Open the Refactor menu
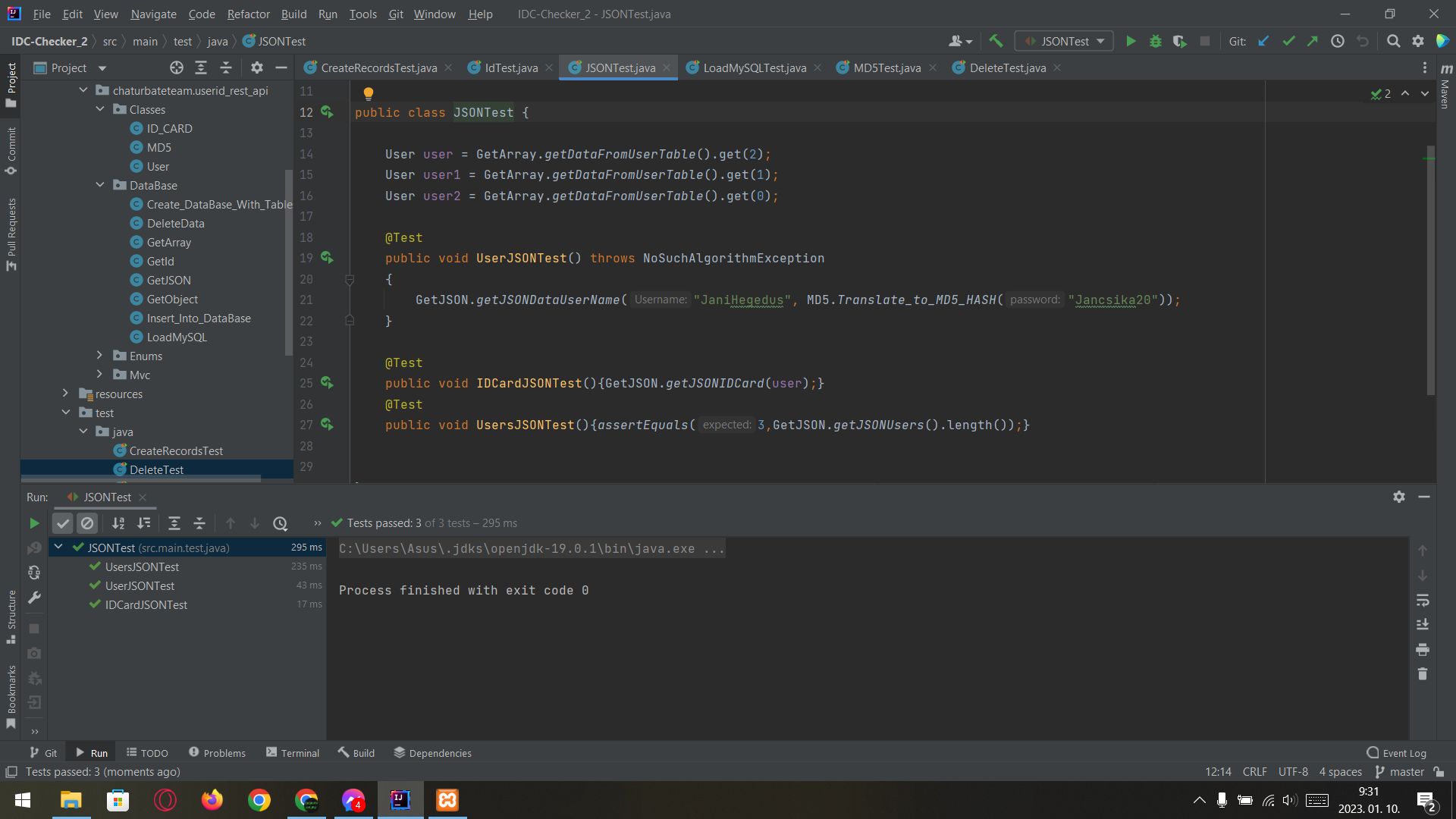Image resolution: width=1456 pixels, height=819 pixels. tap(248, 14)
